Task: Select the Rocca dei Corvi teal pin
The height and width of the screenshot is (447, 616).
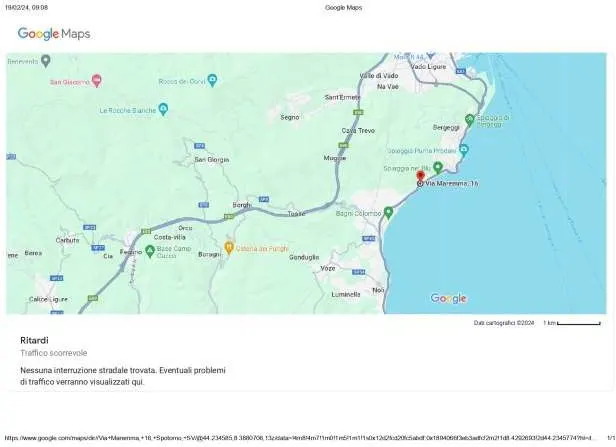Action: click(212, 81)
